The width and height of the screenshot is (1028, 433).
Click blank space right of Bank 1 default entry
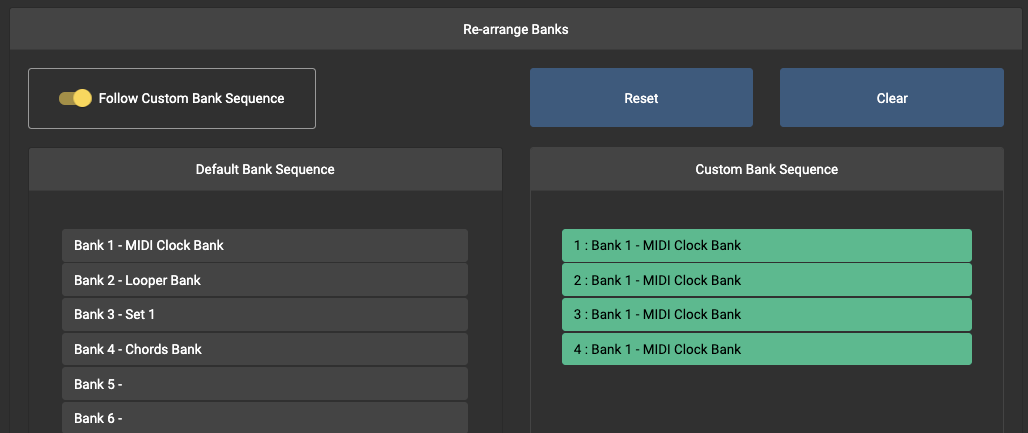(x=484, y=245)
